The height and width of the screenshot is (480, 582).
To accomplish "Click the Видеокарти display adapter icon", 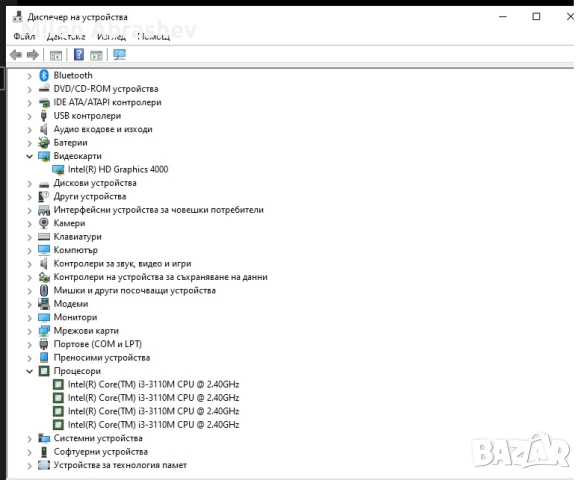I will click(x=44, y=156).
